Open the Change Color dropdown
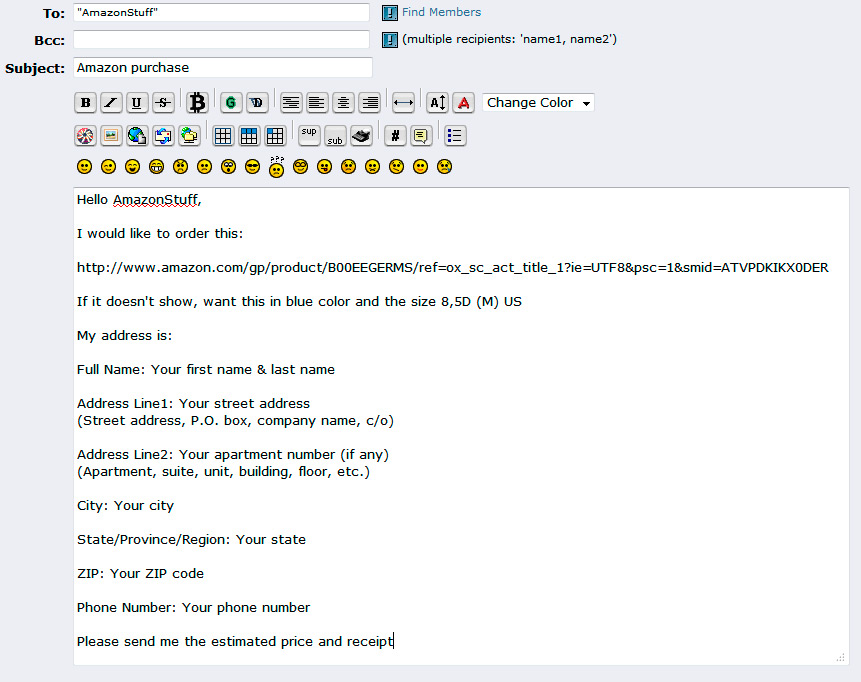The image size is (861, 682). coord(538,103)
